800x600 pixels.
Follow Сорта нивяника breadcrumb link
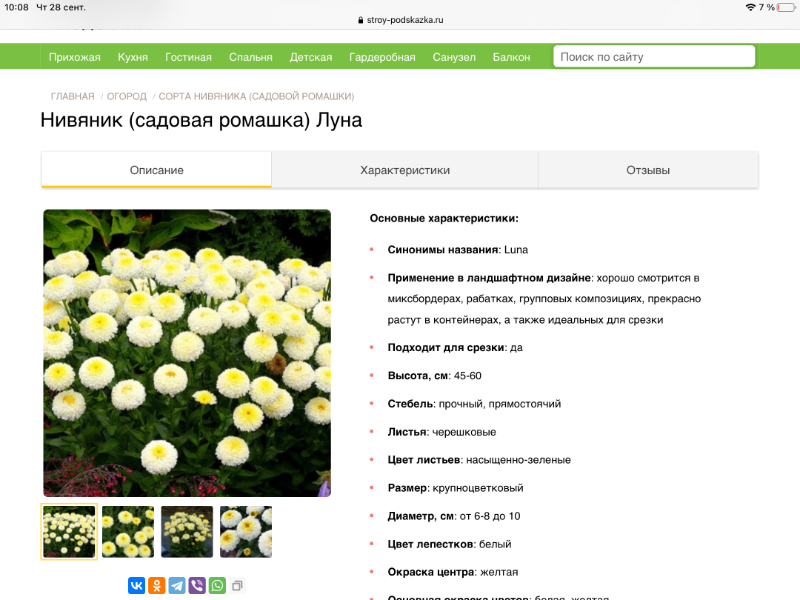(256, 96)
